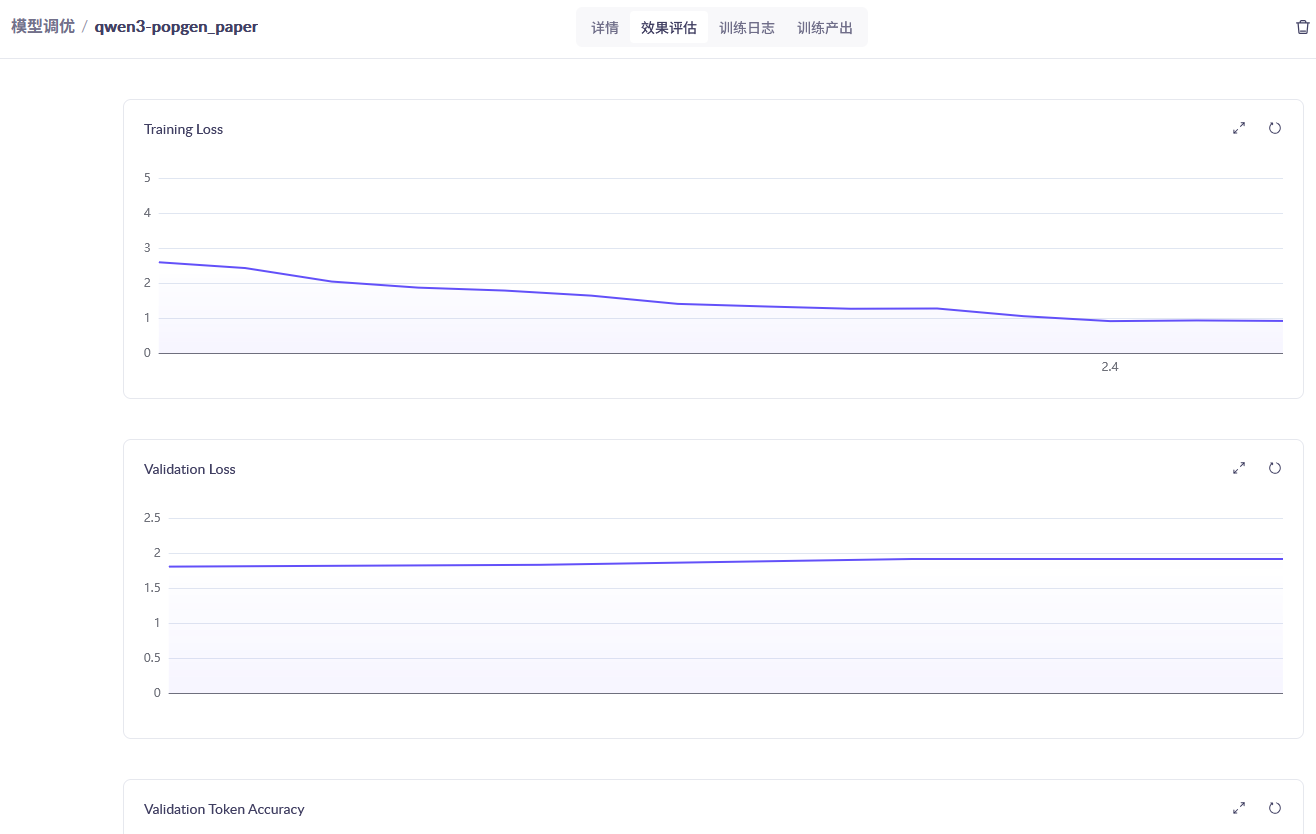Click the qwen3-popgen_paper breadcrumb title
This screenshot has width=1316, height=834.
pyautogui.click(x=176, y=27)
